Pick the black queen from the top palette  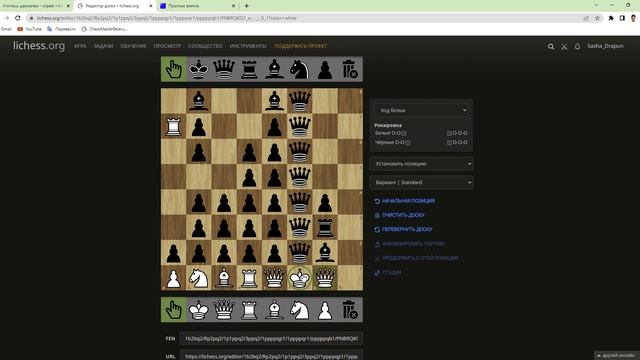(x=224, y=69)
